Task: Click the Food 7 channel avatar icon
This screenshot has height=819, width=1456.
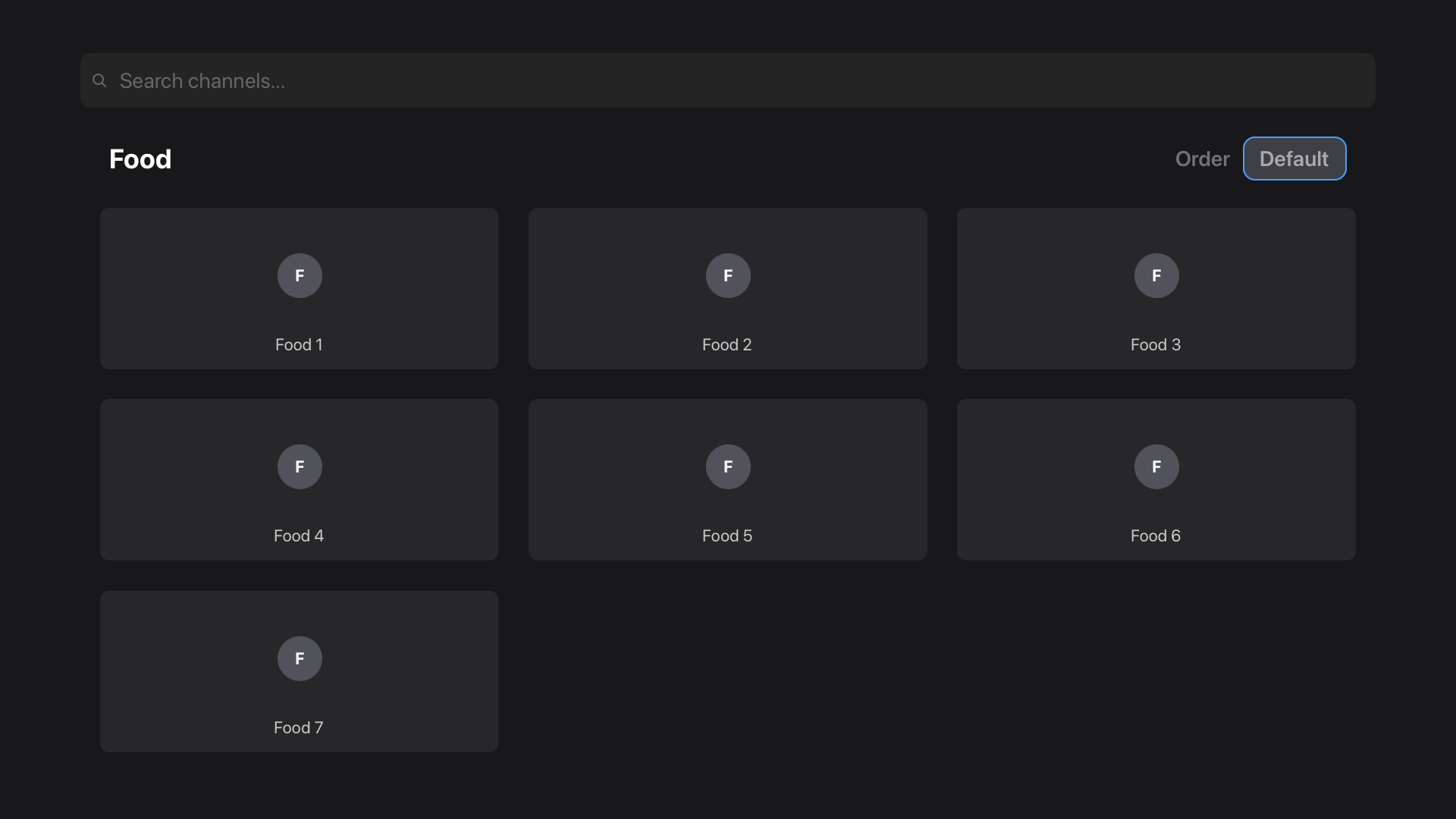Action: coord(299,658)
